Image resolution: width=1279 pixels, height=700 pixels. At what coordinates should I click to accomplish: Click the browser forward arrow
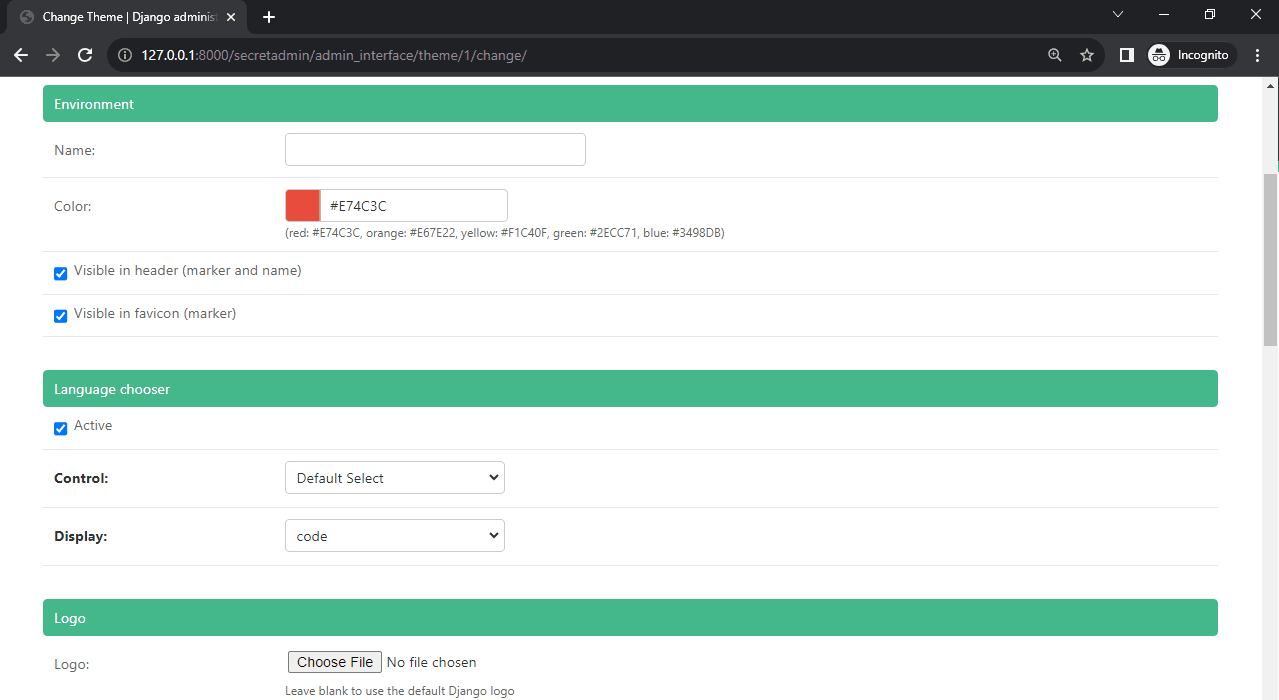[53, 55]
